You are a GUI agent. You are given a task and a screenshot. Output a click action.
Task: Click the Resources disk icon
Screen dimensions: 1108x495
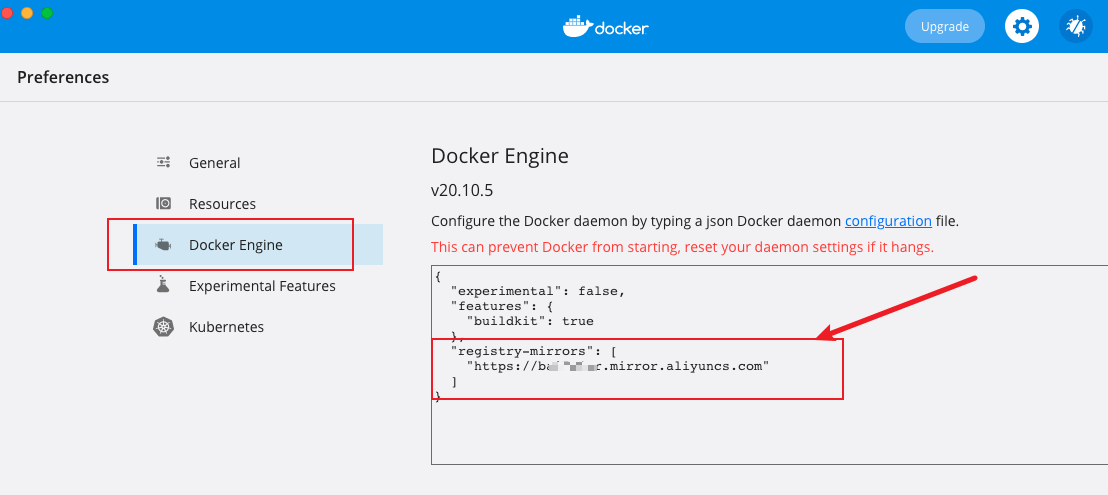[163, 203]
